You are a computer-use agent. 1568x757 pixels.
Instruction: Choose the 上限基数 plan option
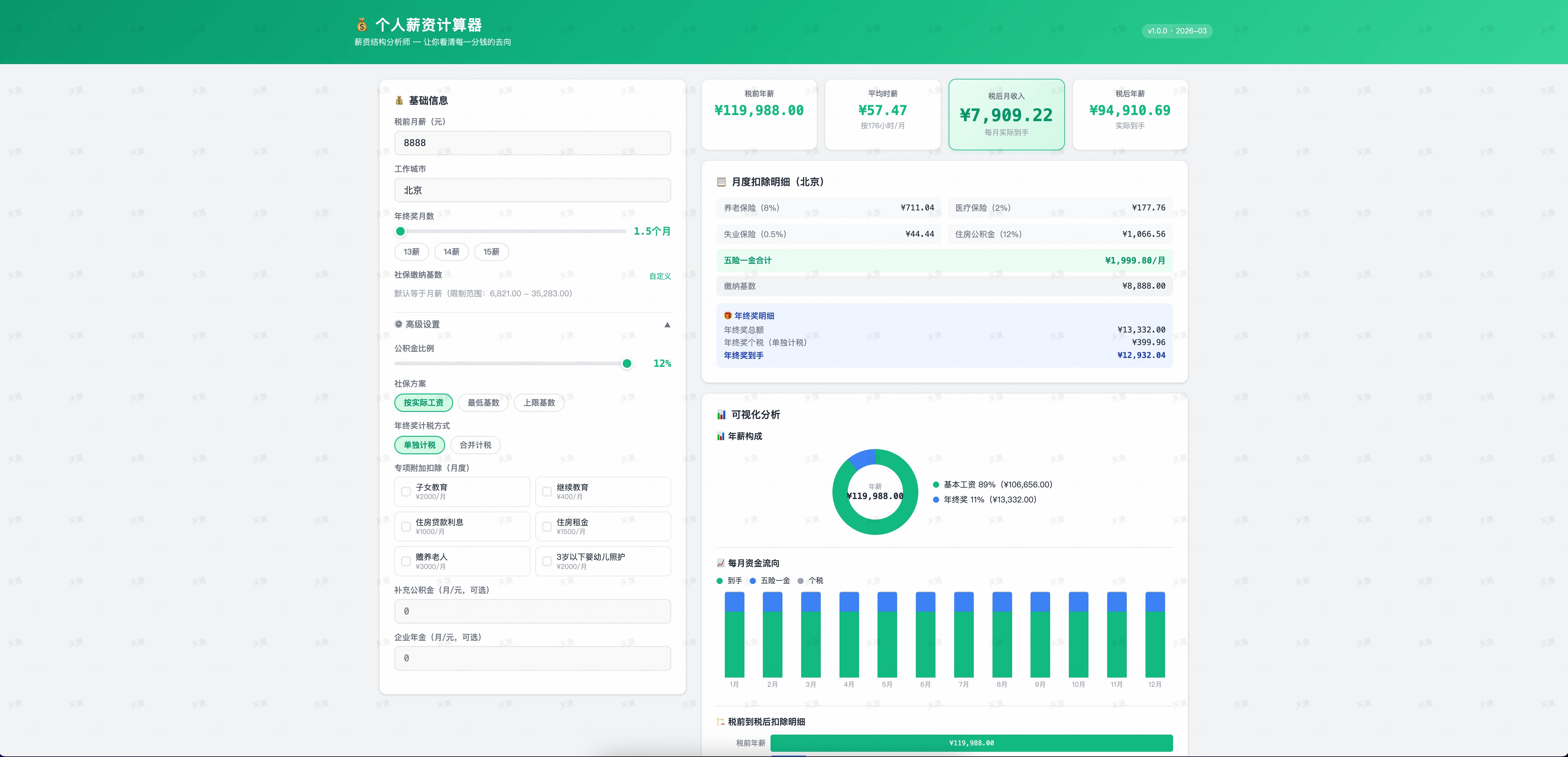[x=539, y=402]
